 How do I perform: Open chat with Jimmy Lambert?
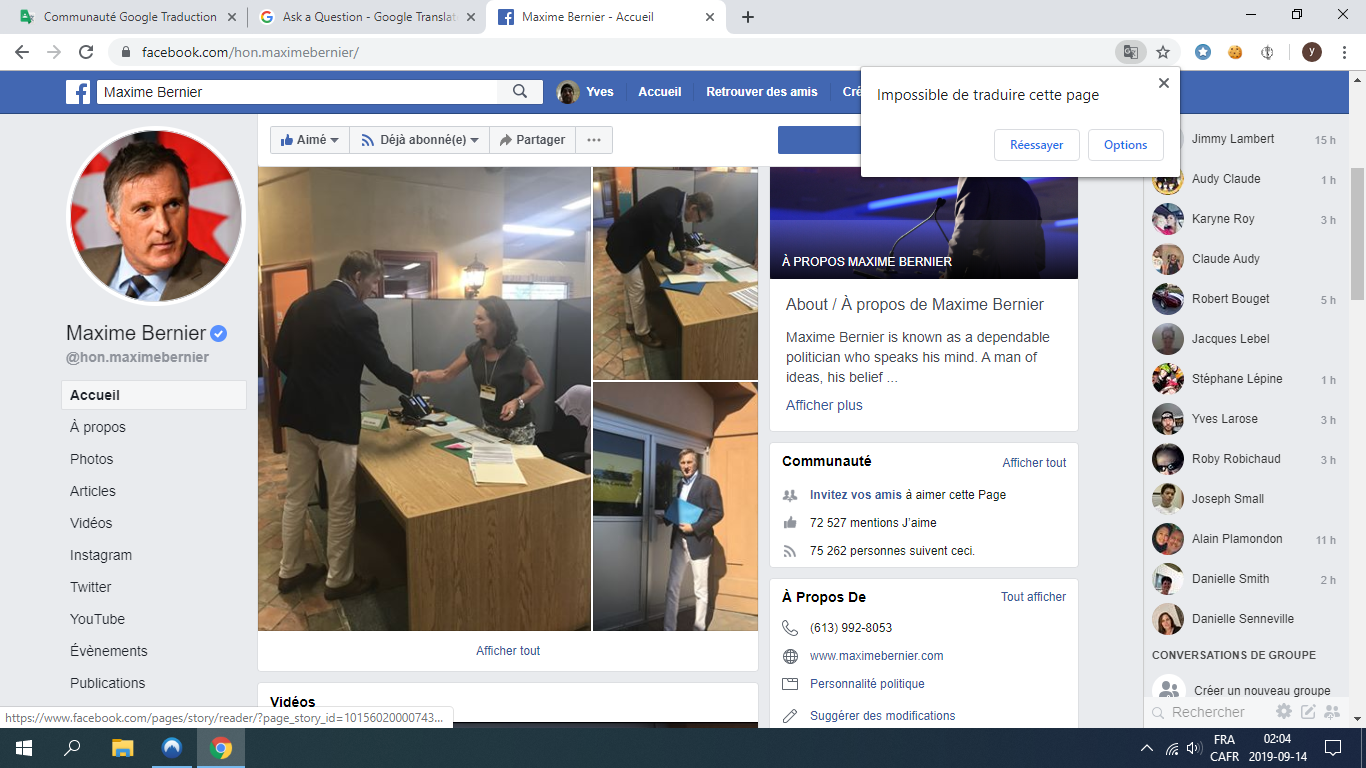tap(1244, 139)
